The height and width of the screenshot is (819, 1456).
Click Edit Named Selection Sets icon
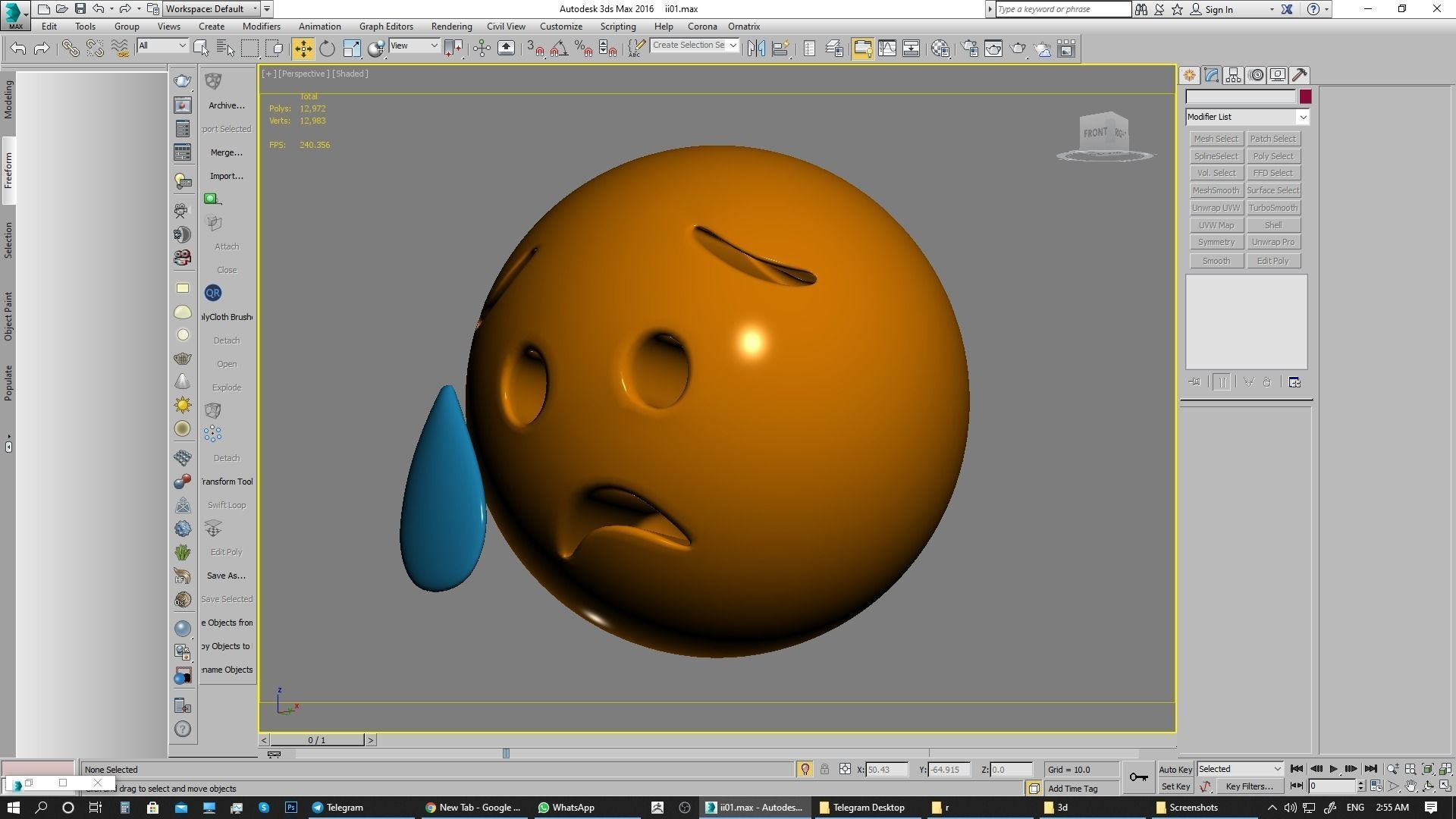click(635, 49)
